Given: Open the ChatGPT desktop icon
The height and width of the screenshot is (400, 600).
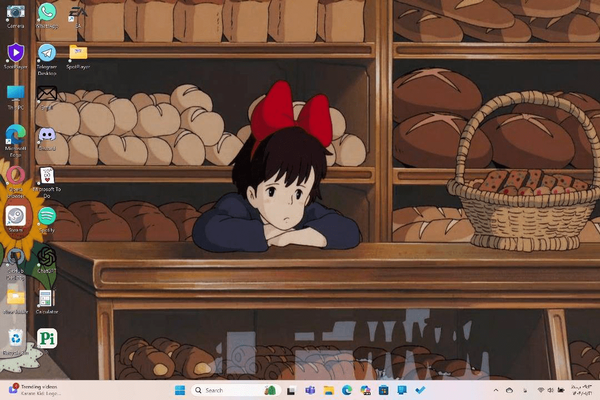Looking at the screenshot, I should click(47, 260).
